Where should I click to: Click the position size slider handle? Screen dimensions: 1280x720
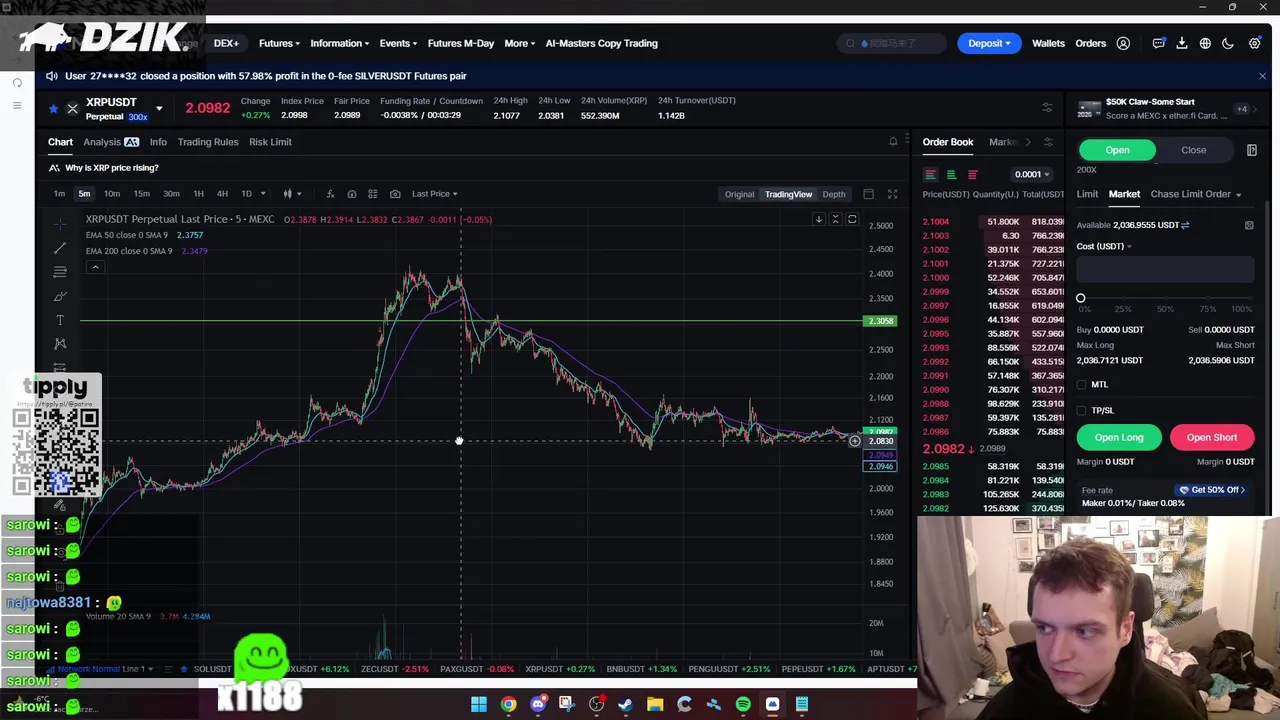point(1080,298)
